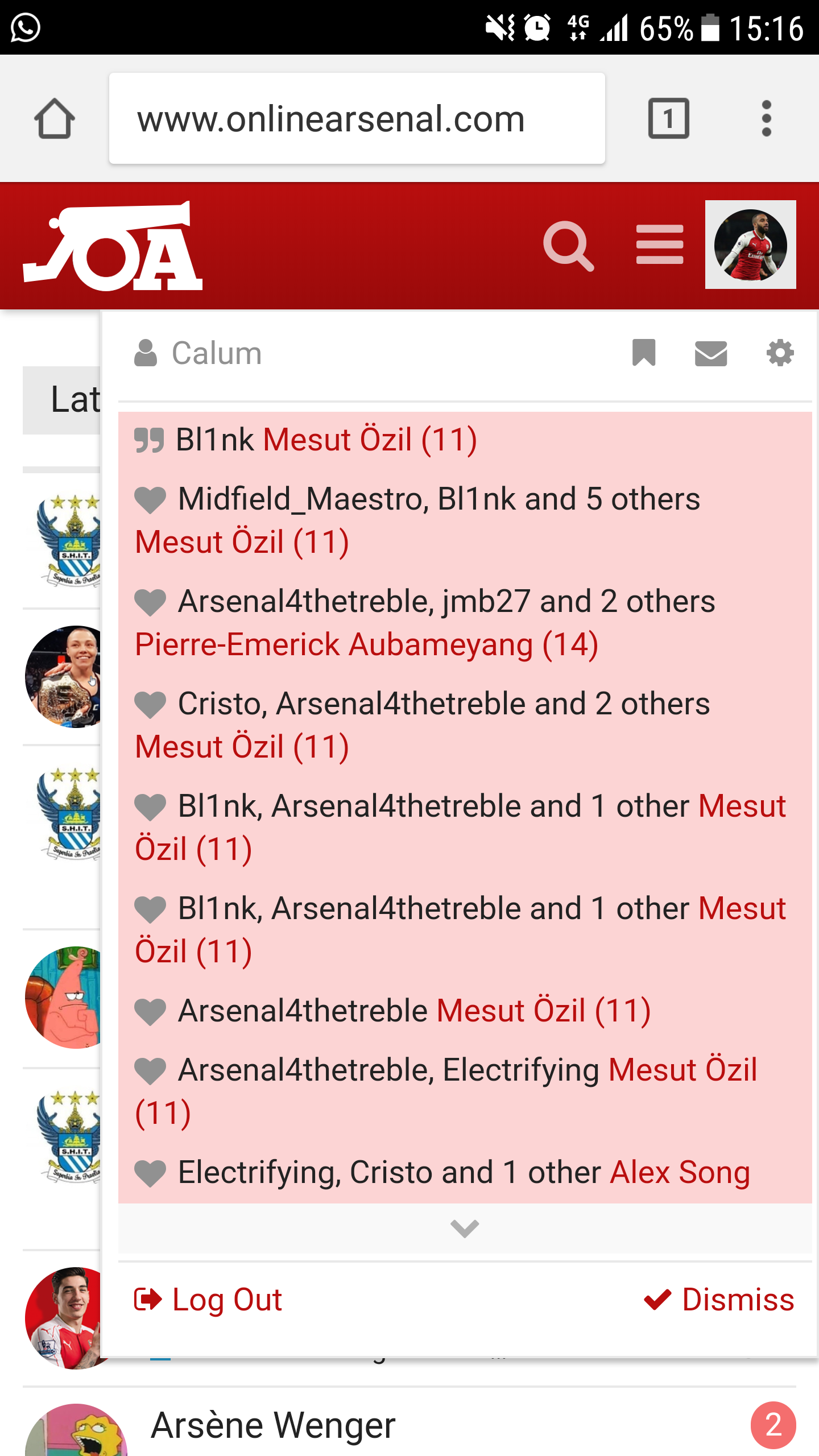Viewport: 819px width, 1456px height.
Task: Open settings via the gear icon
Action: click(x=780, y=353)
